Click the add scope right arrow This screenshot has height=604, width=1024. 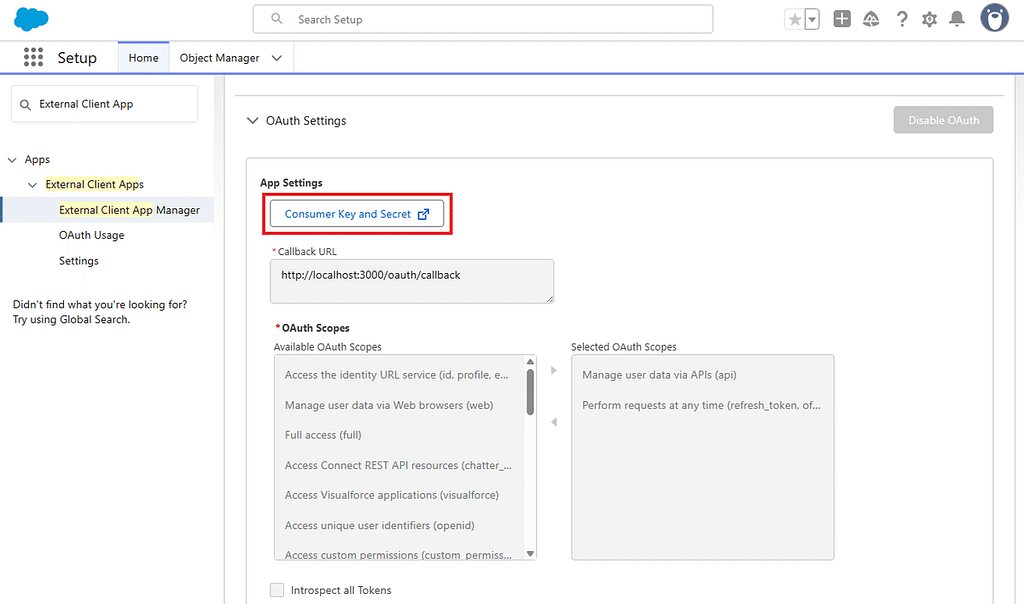554,370
